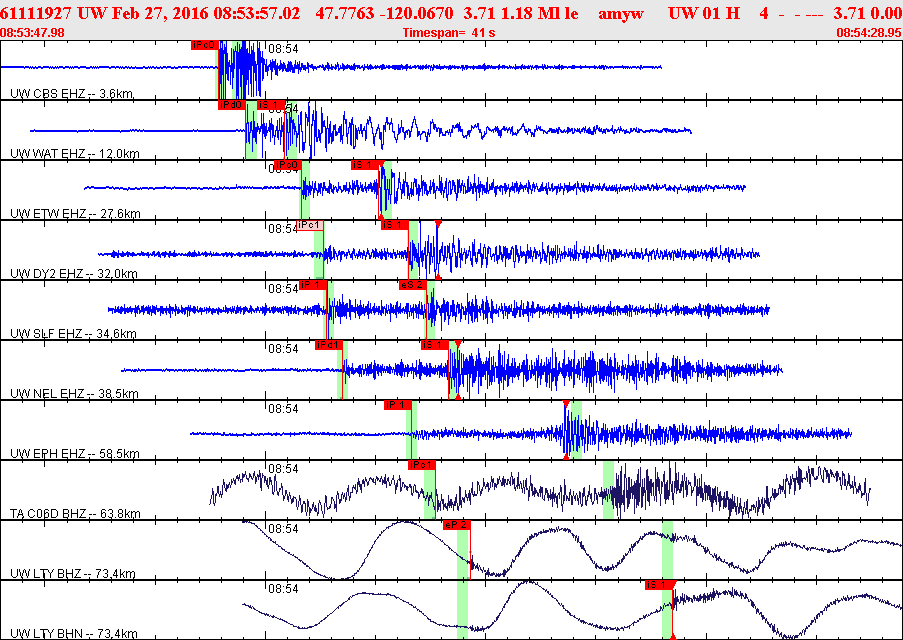Select the iS 1 pick flag on LTY BHN trace
This screenshot has height=640, width=903.
pyautogui.click(x=659, y=585)
